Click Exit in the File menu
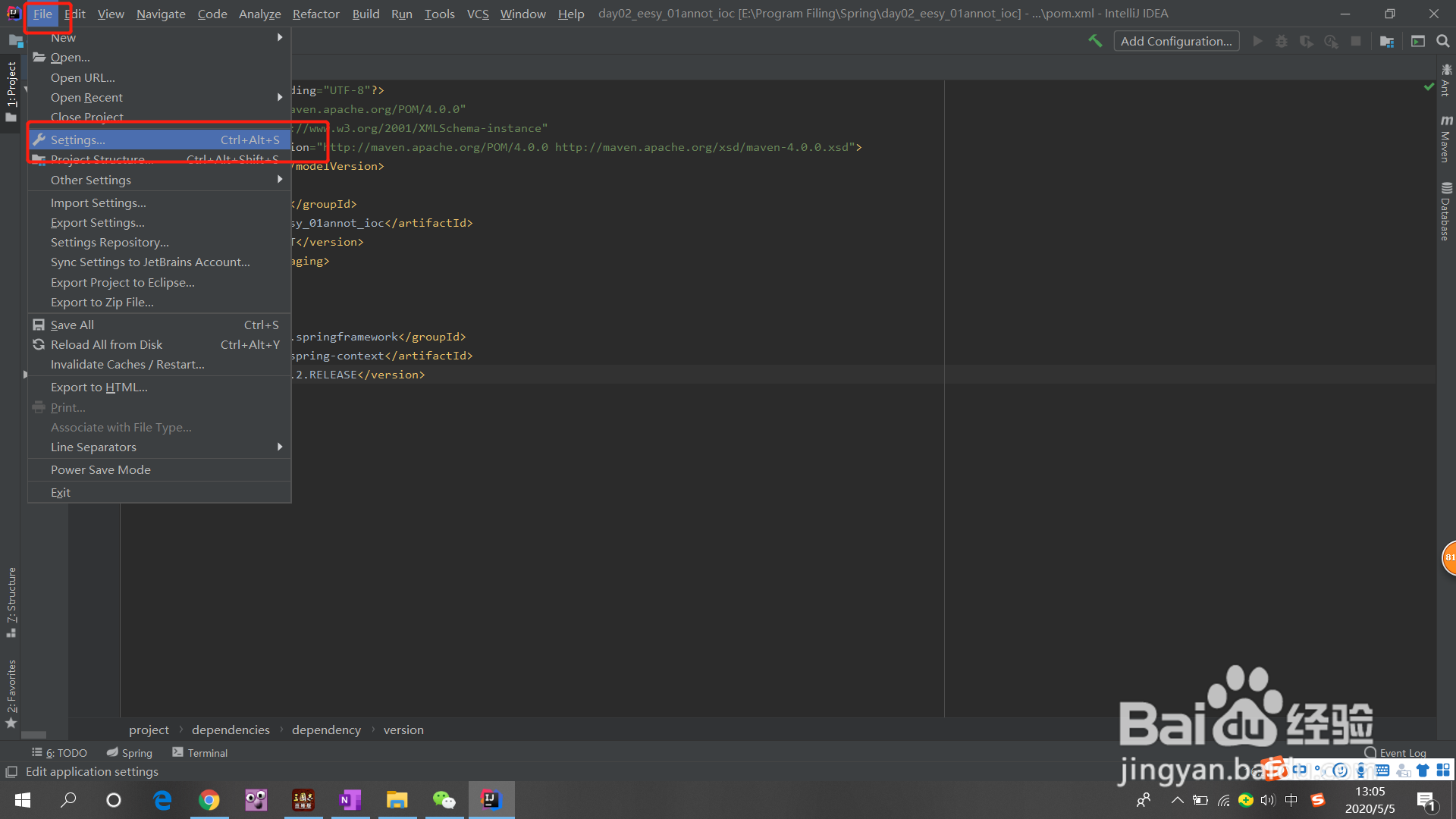The width and height of the screenshot is (1456, 819). pos(159,492)
